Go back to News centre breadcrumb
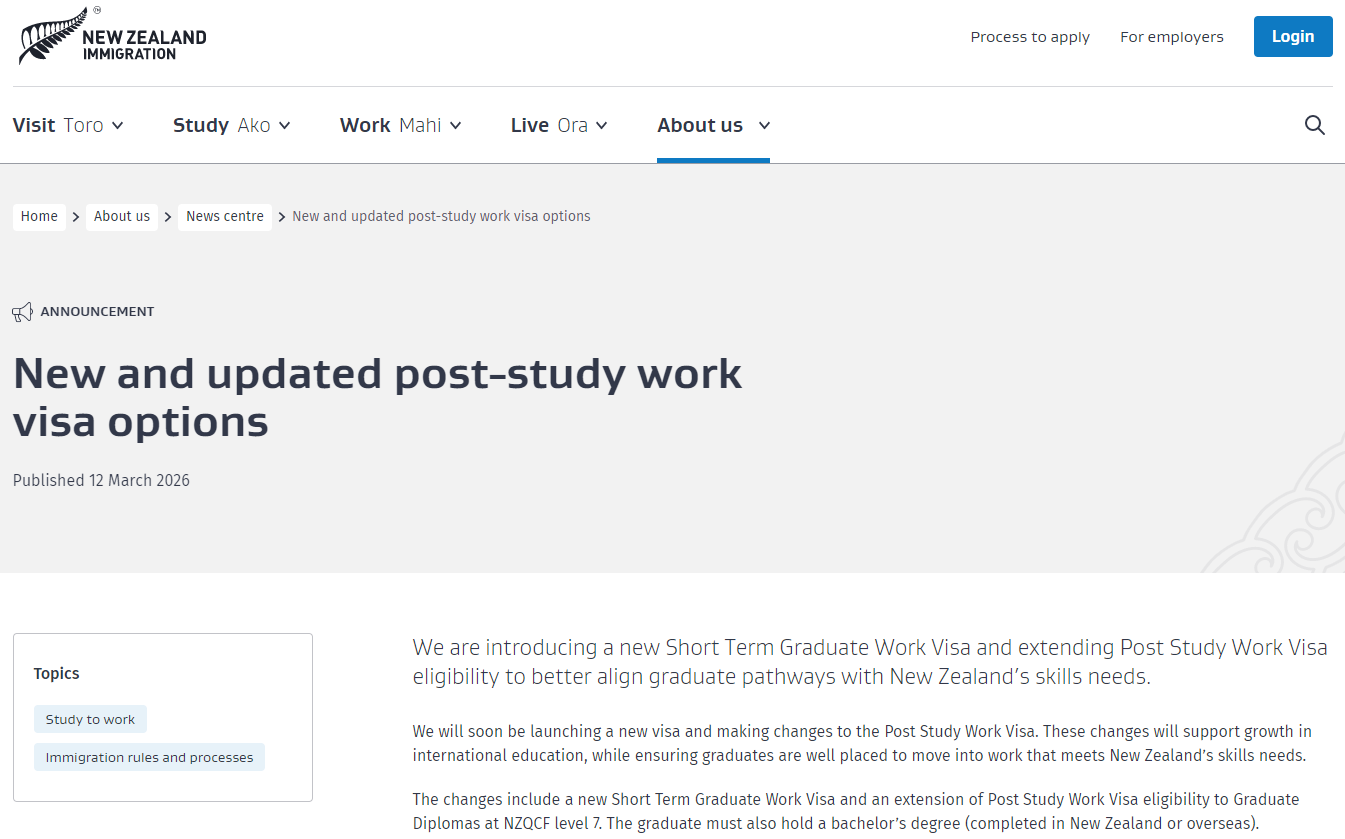The height and width of the screenshot is (839, 1345). [225, 217]
